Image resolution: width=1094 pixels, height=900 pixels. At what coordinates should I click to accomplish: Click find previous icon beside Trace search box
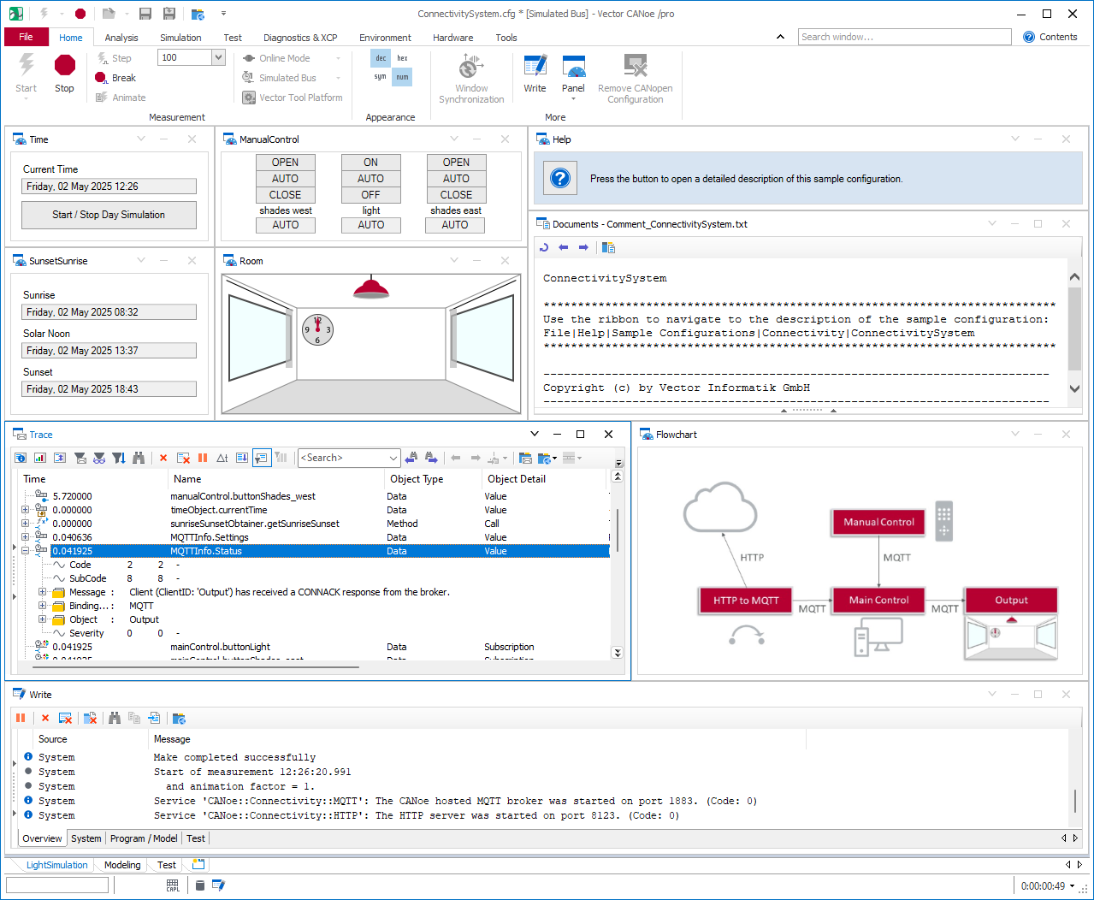(x=411, y=458)
